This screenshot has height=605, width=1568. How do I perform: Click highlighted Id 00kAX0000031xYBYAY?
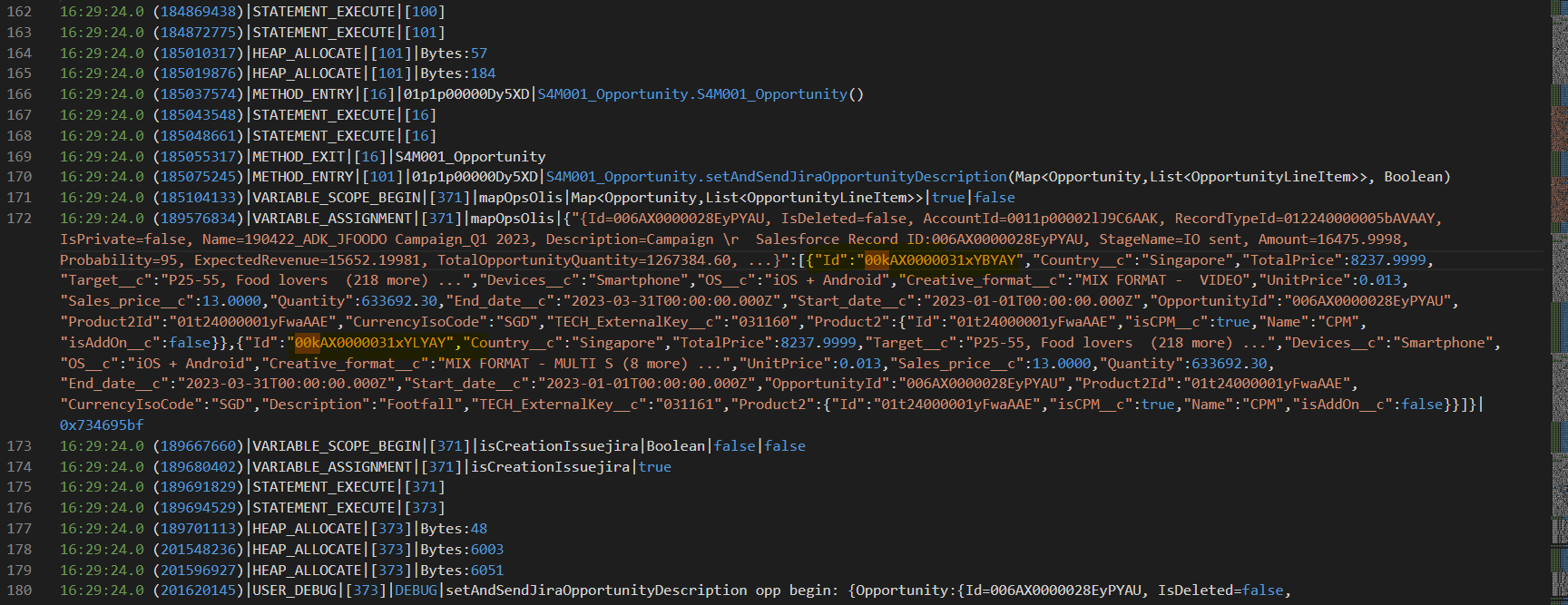point(941,260)
